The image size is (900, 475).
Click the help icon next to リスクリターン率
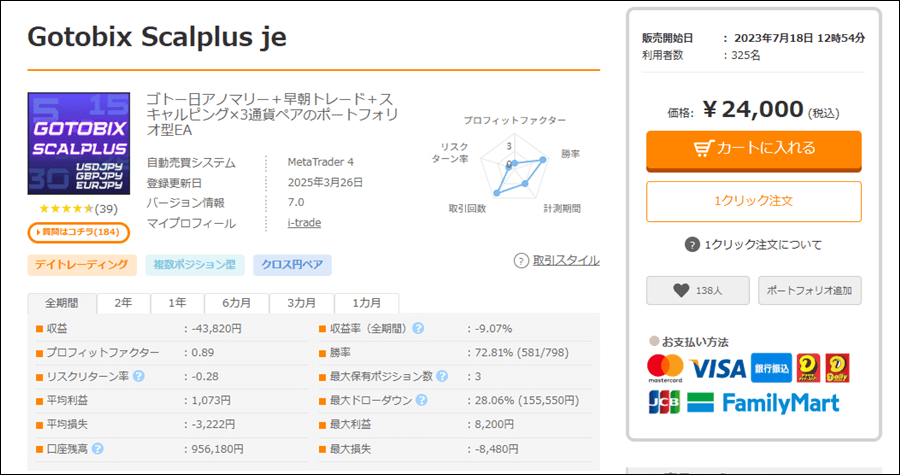click(x=138, y=376)
